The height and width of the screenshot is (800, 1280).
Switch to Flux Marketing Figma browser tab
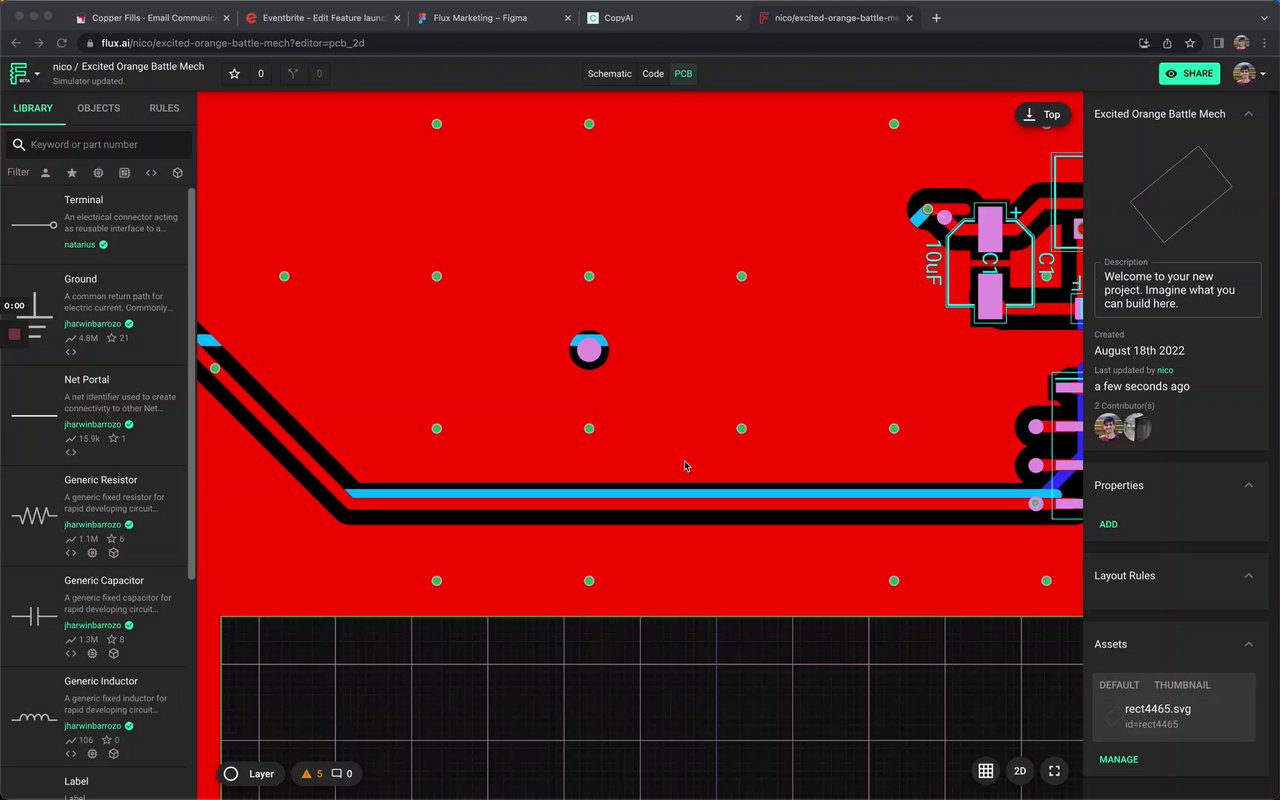pos(491,18)
